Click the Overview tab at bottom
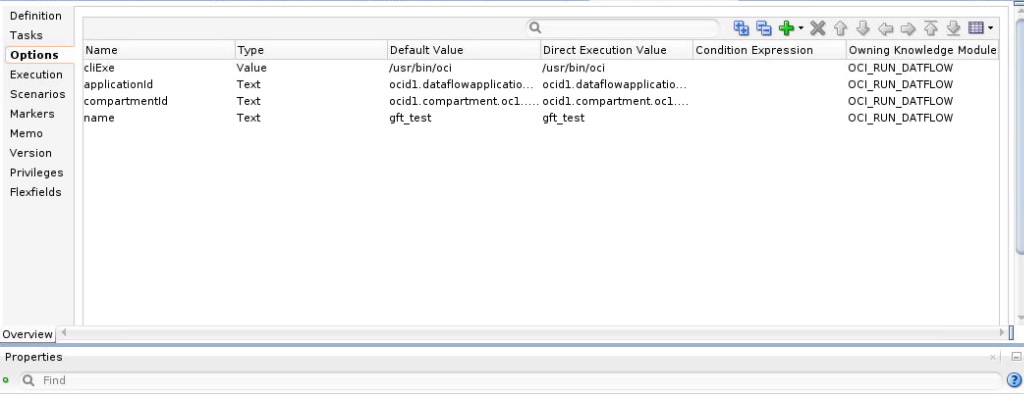The height and width of the screenshot is (396, 1024). (27, 334)
